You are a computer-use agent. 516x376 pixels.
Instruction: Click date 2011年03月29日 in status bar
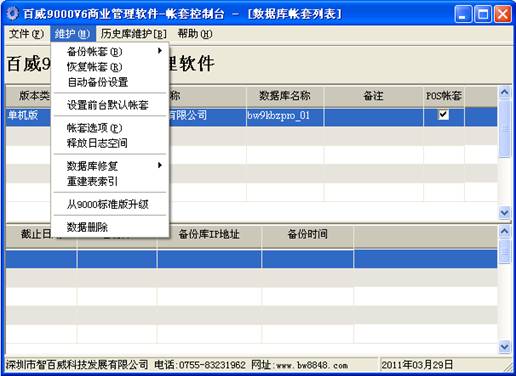point(417,365)
